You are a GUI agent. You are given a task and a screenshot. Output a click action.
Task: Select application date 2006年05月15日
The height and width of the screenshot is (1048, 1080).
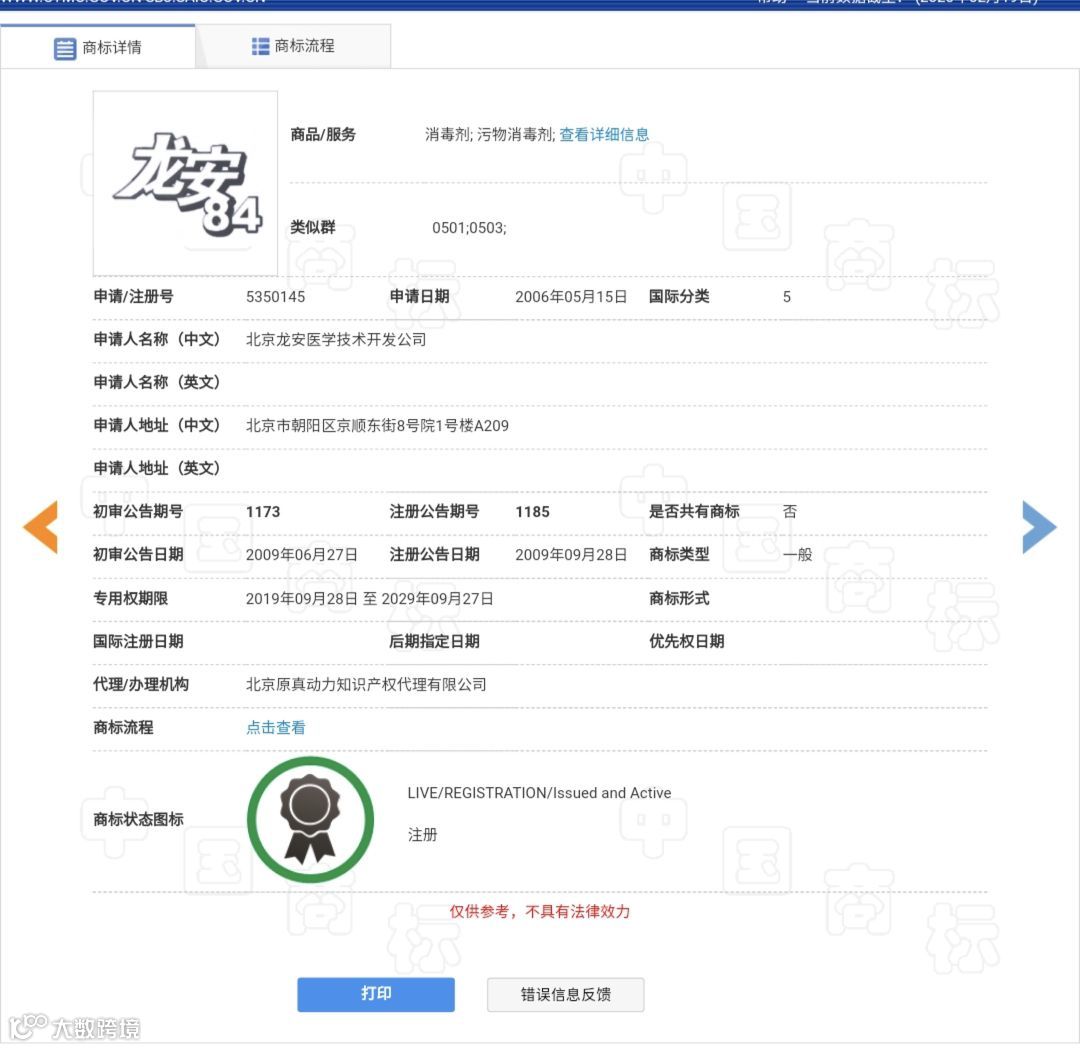pos(571,297)
